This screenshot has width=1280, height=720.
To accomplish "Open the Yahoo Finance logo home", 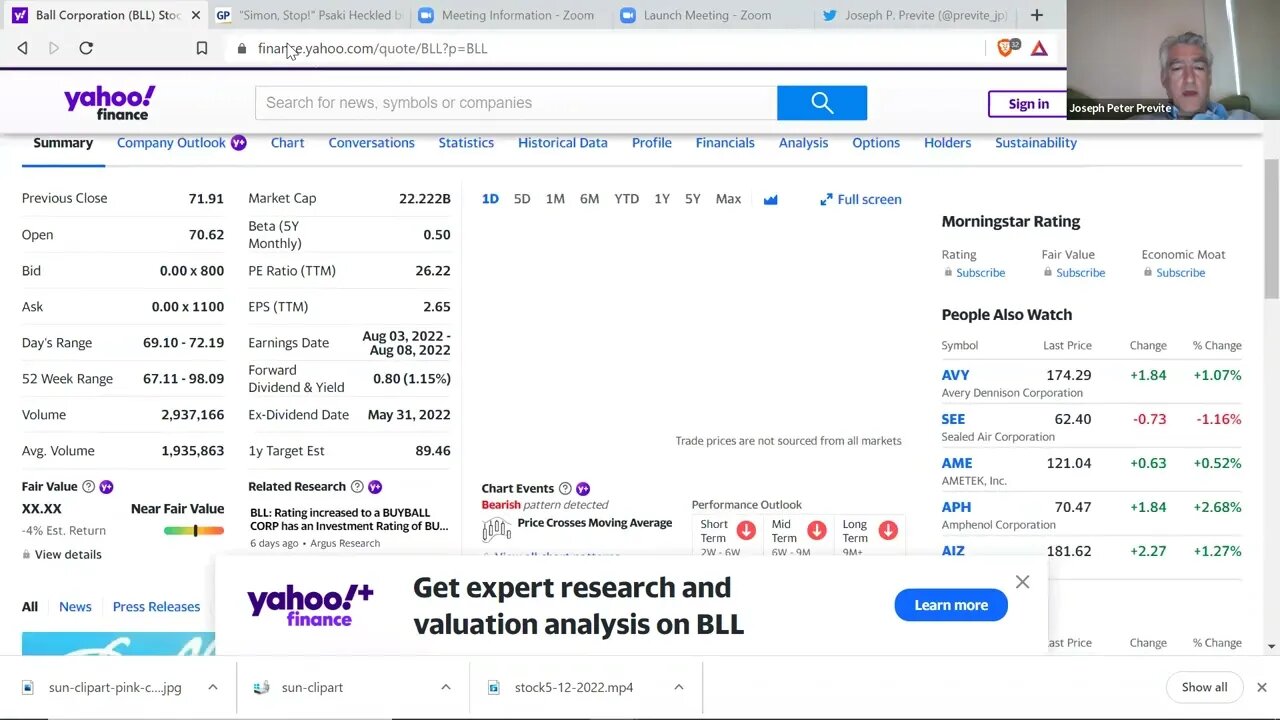I will (x=110, y=103).
